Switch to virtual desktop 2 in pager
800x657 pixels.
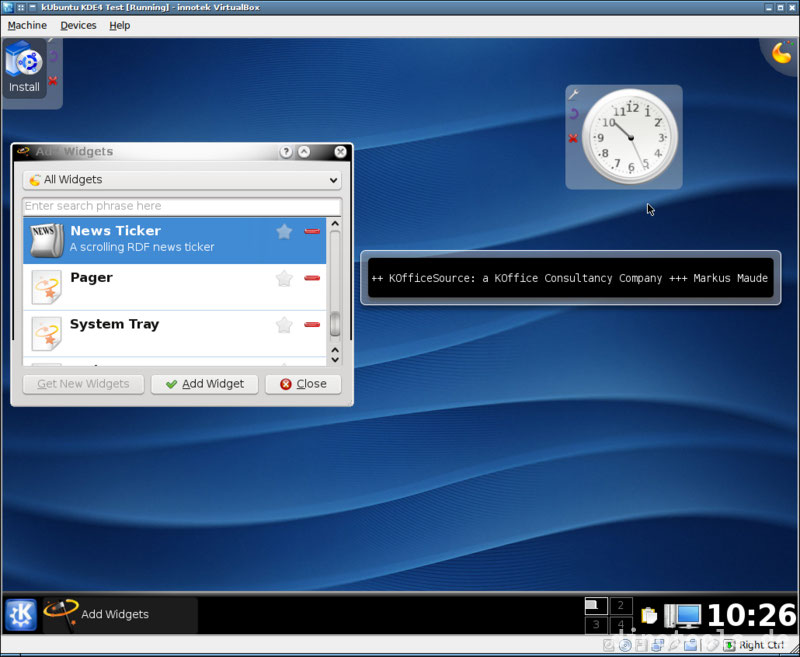point(621,605)
